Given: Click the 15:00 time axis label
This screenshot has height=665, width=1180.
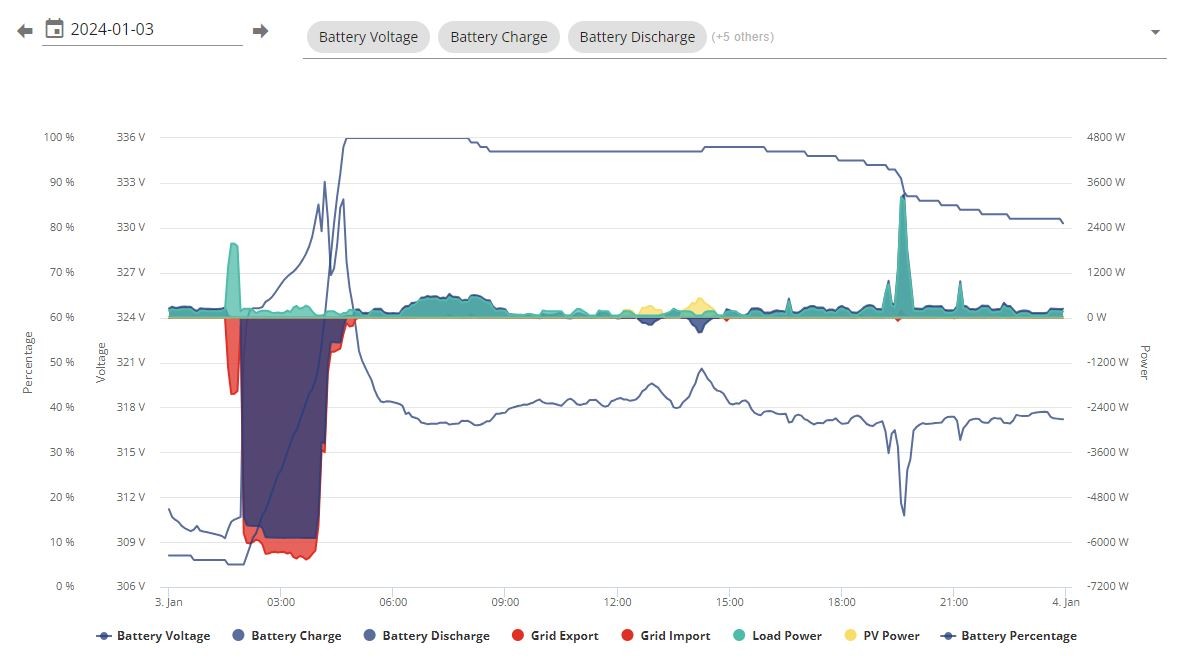Looking at the screenshot, I should (729, 602).
